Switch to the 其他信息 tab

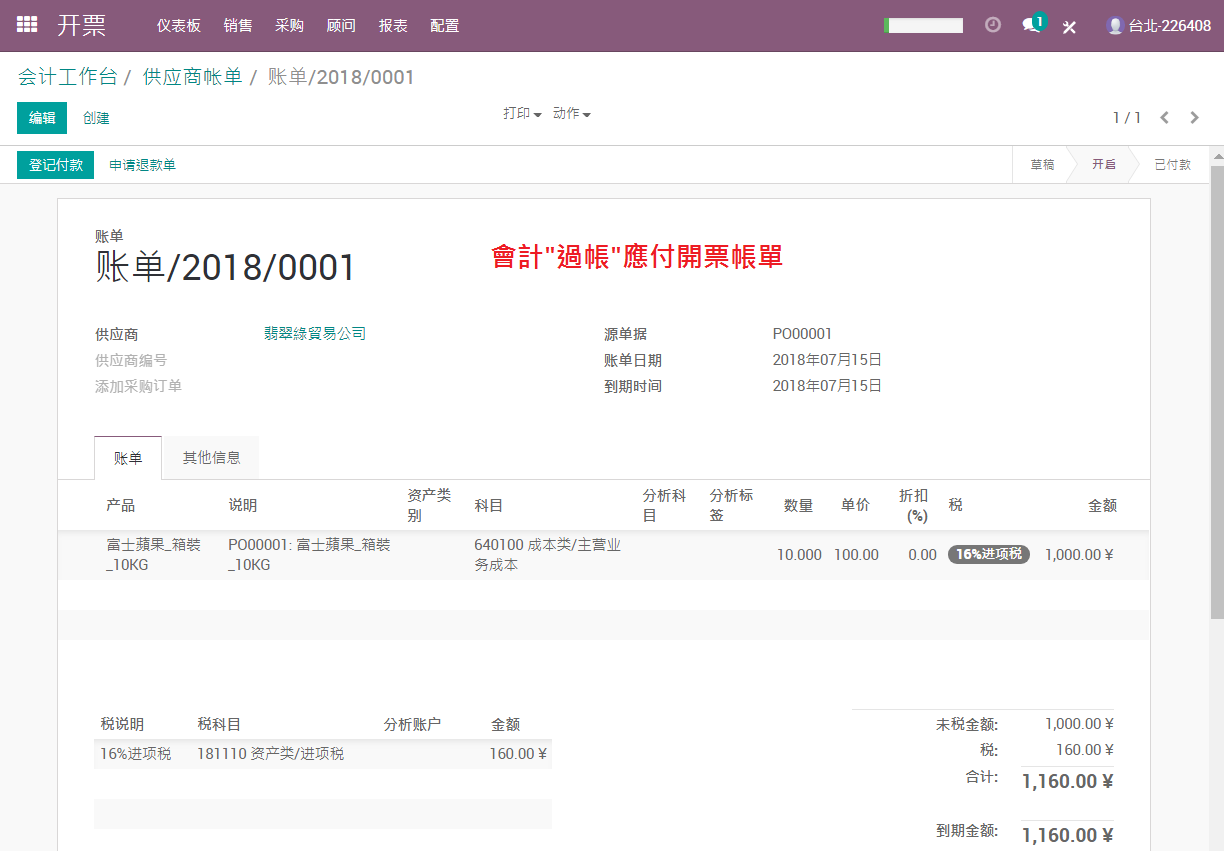pyautogui.click(x=211, y=458)
